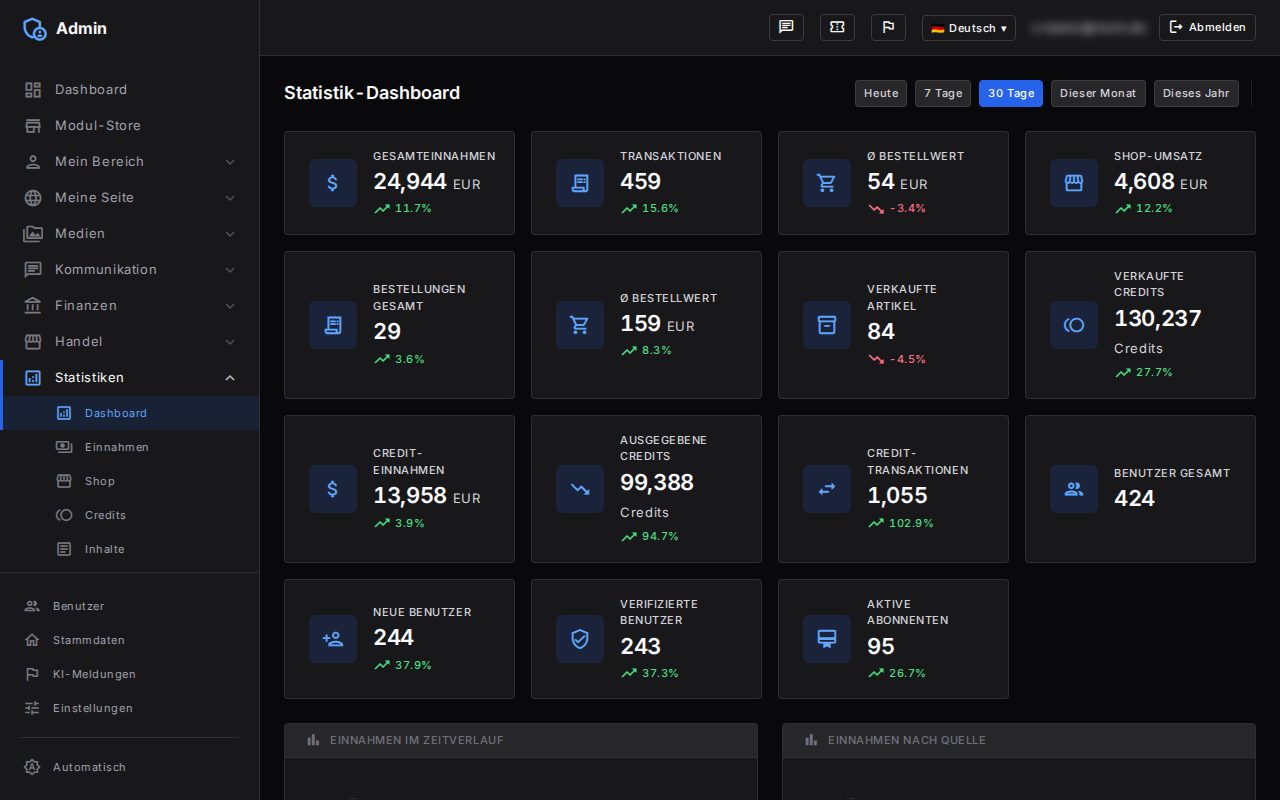The image size is (1280, 800).
Task: Click the add-user icon on Neue Benutzer card
Action: click(333, 639)
